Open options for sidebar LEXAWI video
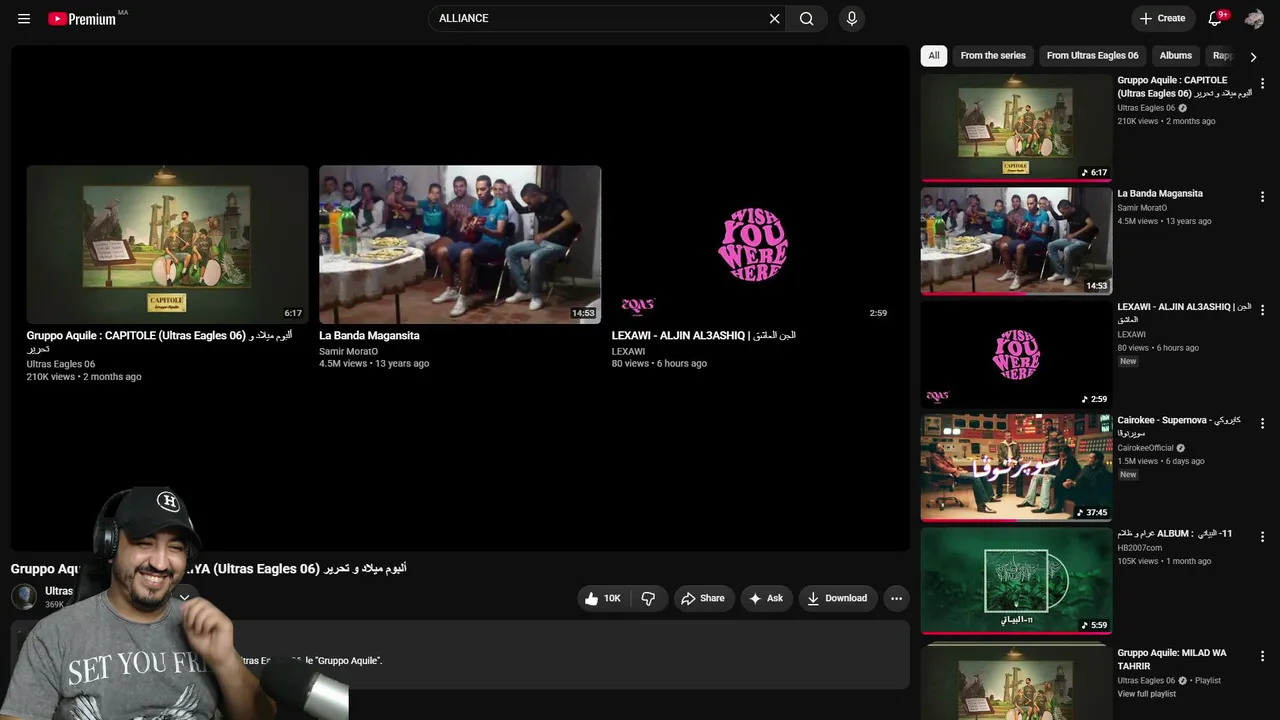 coord(1262,310)
